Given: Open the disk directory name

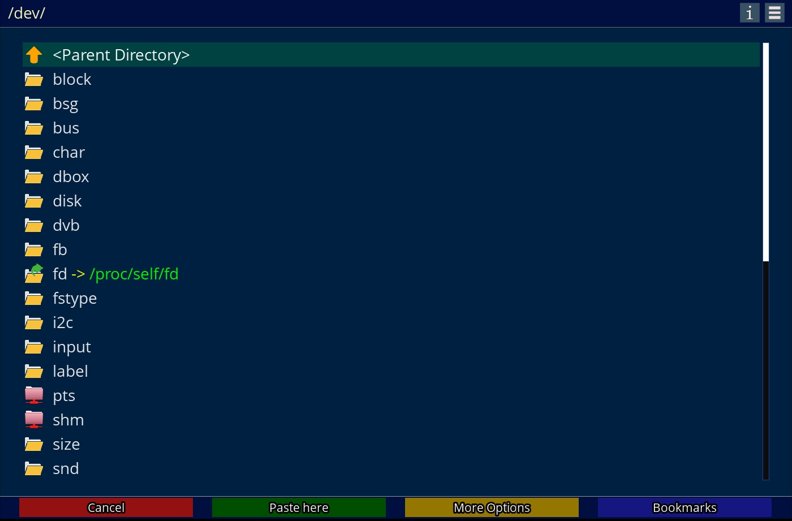Looking at the screenshot, I should tap(67, 201).
